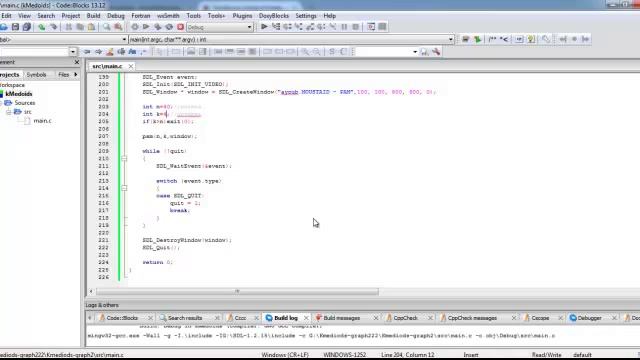The image size is (640, 360).
Task: Click the Run green arrow icon
Action: point(146,27)
